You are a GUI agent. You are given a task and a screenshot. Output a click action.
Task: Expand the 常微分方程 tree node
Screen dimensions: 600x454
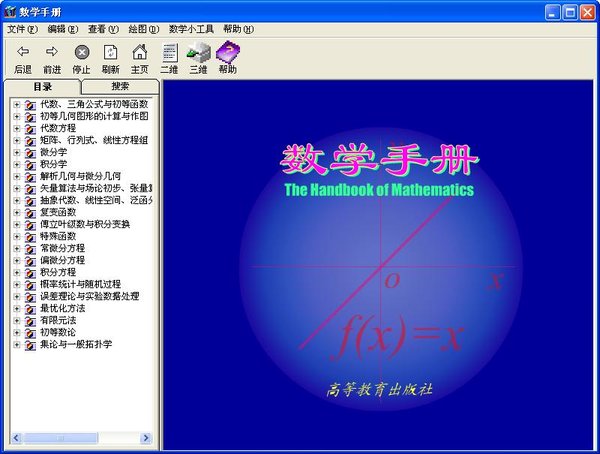coord(16,248)
